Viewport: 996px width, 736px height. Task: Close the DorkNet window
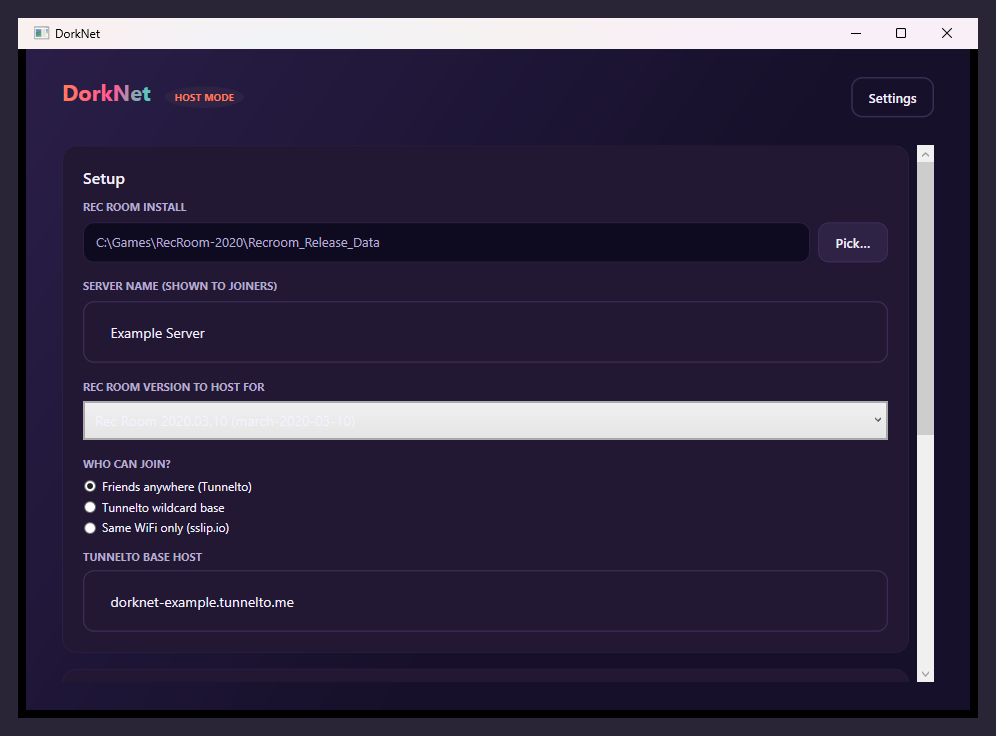(x=946, y=33)
